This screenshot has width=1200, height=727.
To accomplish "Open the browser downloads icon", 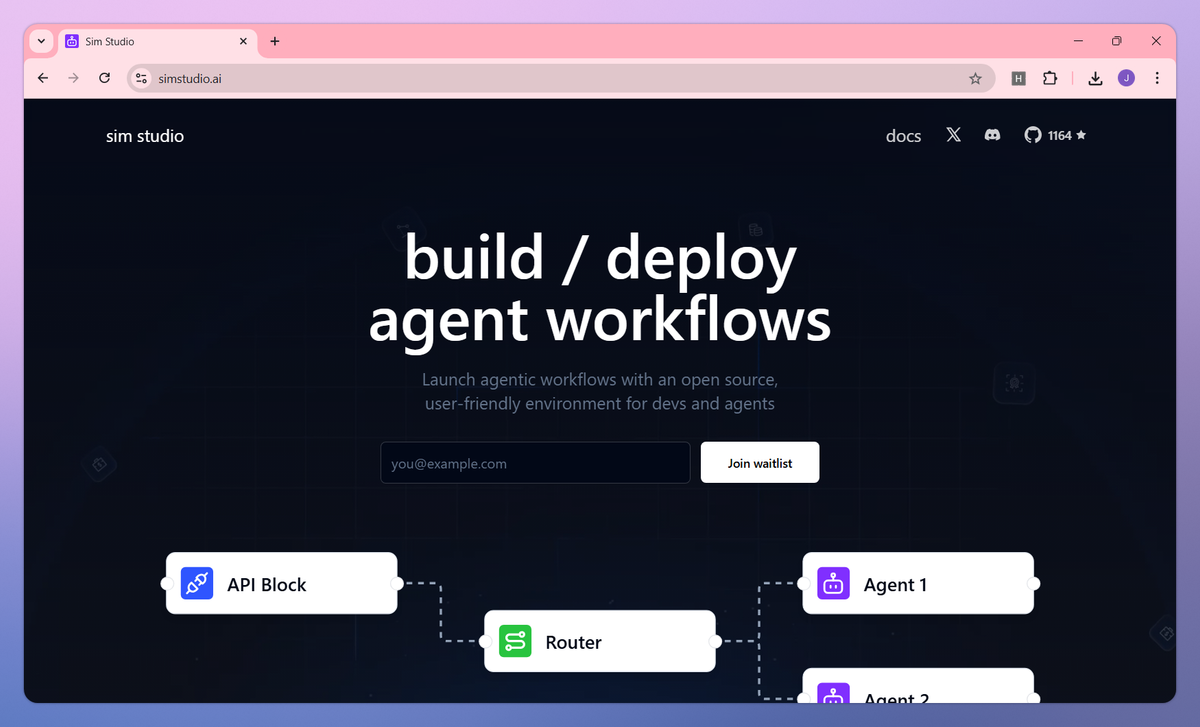I will pyautogui.click(x=1095, y=78).
